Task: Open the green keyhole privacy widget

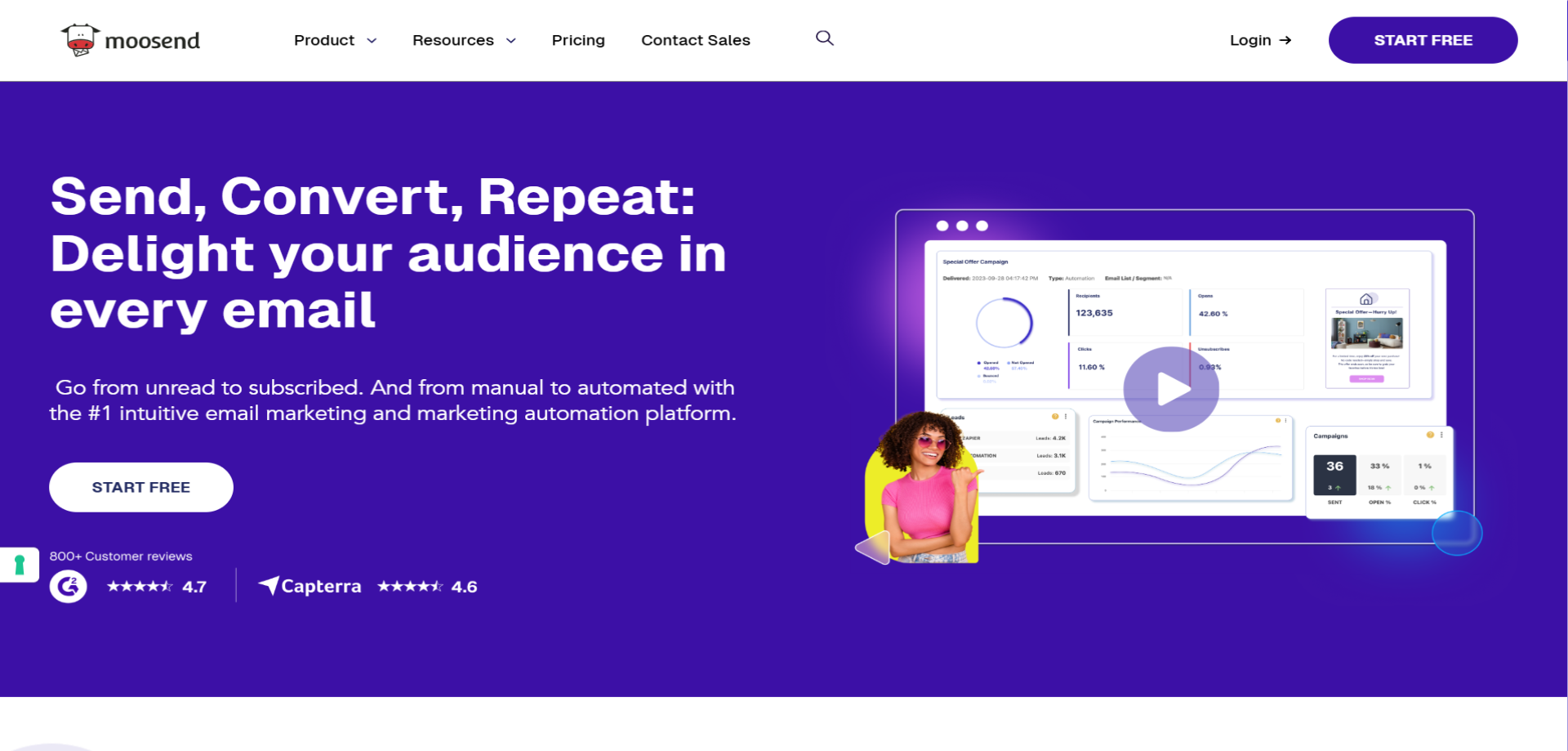Action: pos(20,565)
